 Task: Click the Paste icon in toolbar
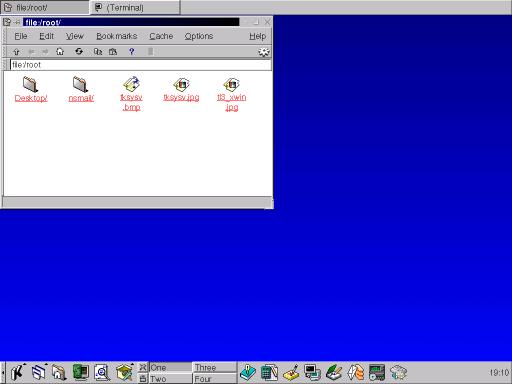click(x=113, y=52)
